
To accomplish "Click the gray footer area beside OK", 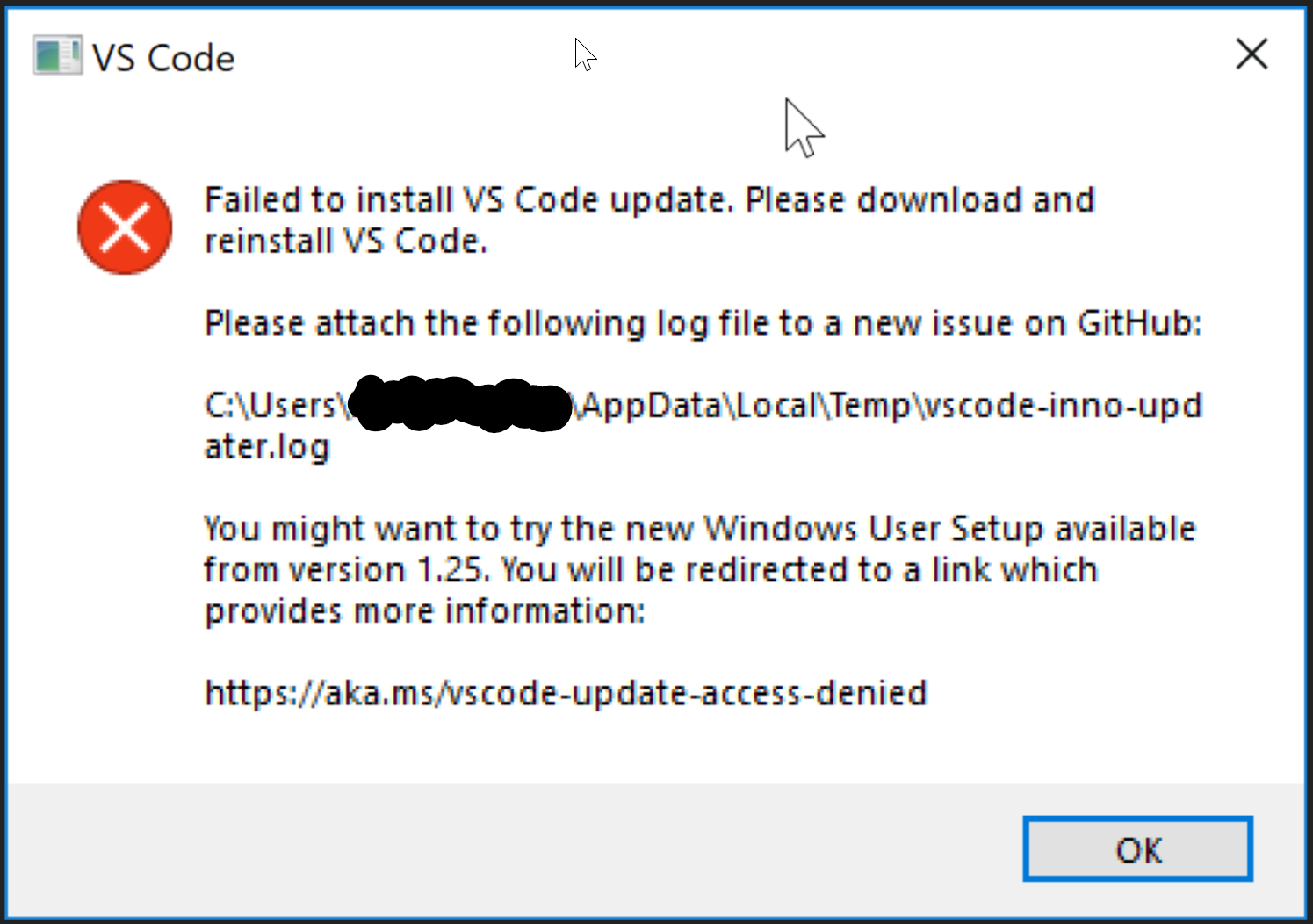I will coord(527,849).
